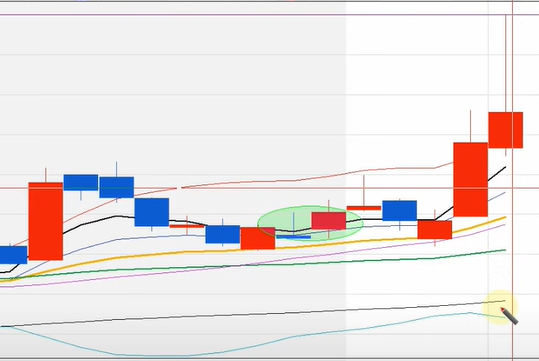Click the thin flat blue candle inside the green ellipse

[x=294, y=237]
